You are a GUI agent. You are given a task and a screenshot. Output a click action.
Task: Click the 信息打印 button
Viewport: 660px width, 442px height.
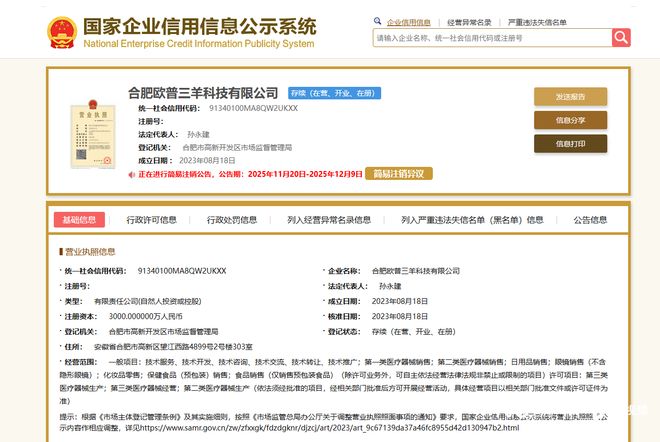pos(570,144)
